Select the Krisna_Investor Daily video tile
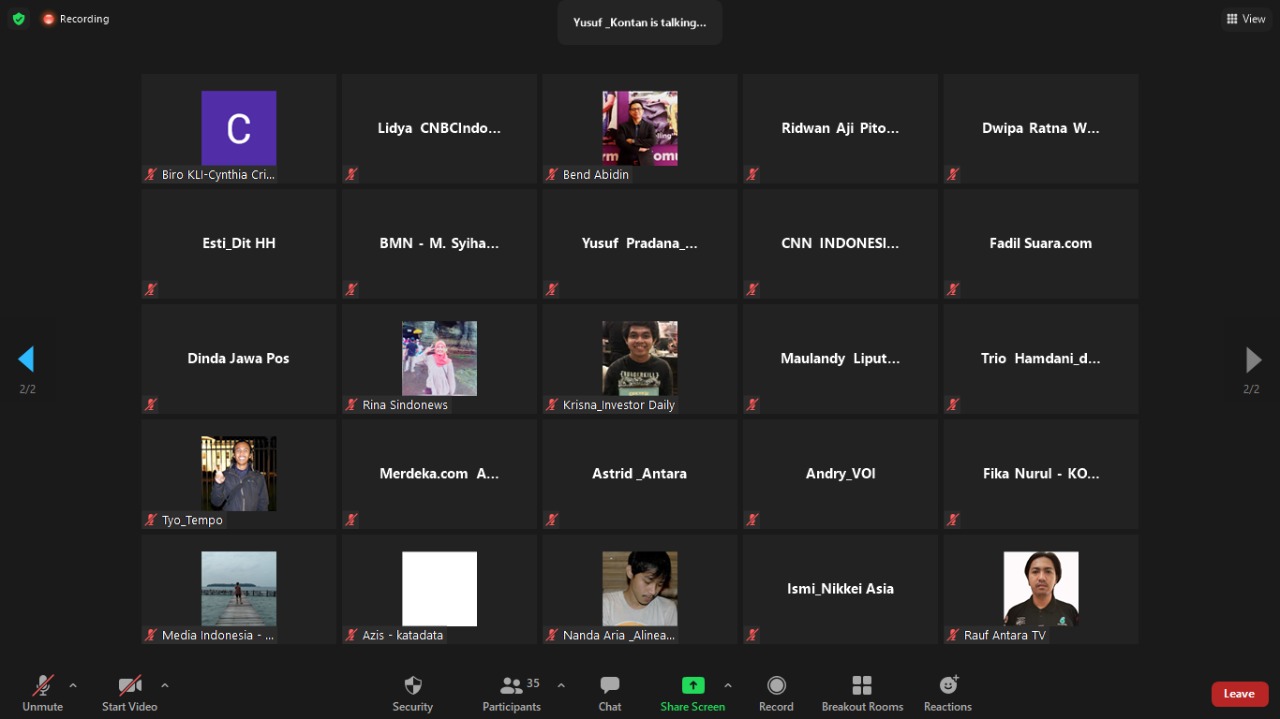This screenshot has height=719, width=1280. (x=639, y=359)
